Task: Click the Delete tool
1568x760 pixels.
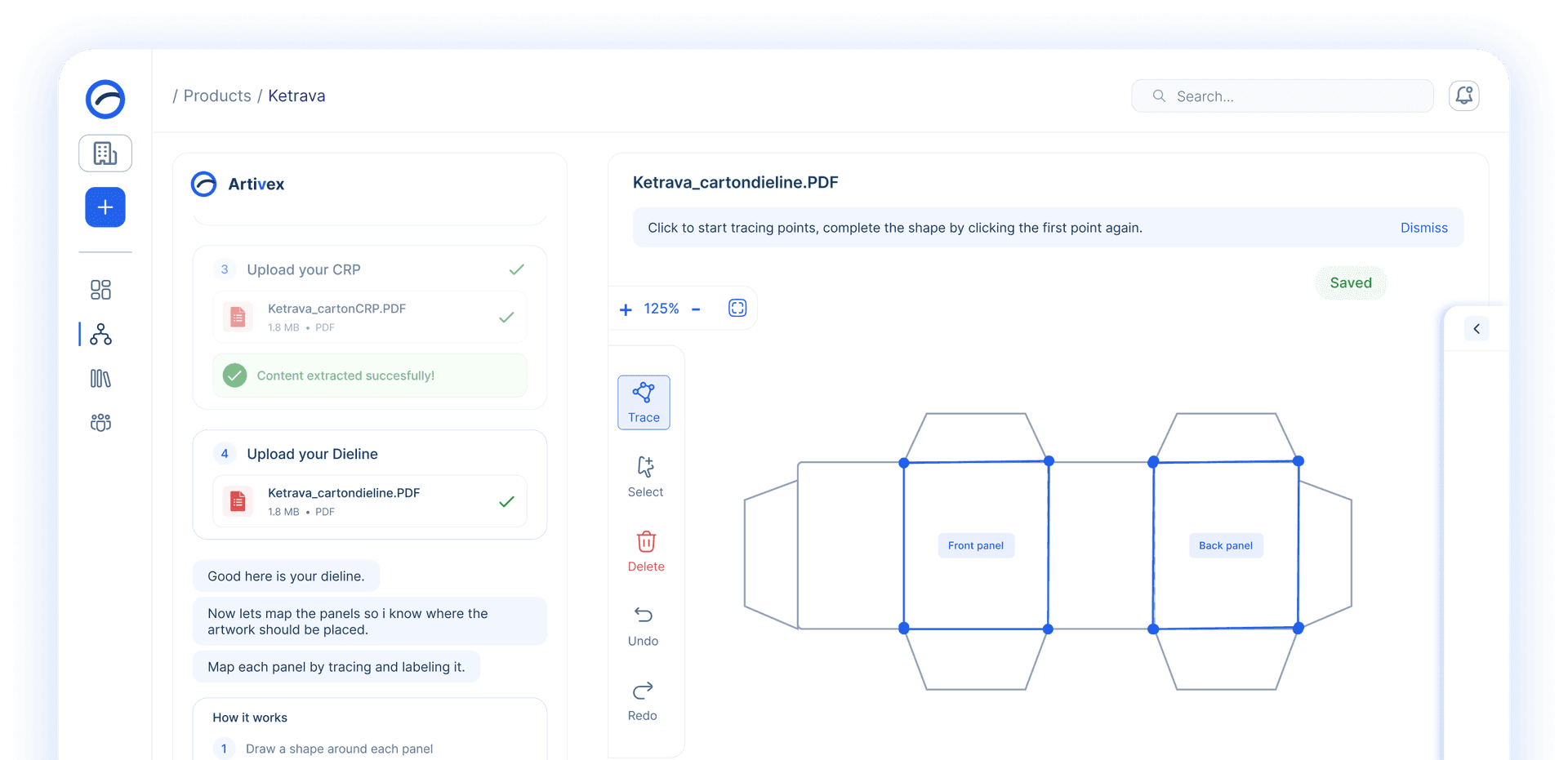Action: point(646,552)
